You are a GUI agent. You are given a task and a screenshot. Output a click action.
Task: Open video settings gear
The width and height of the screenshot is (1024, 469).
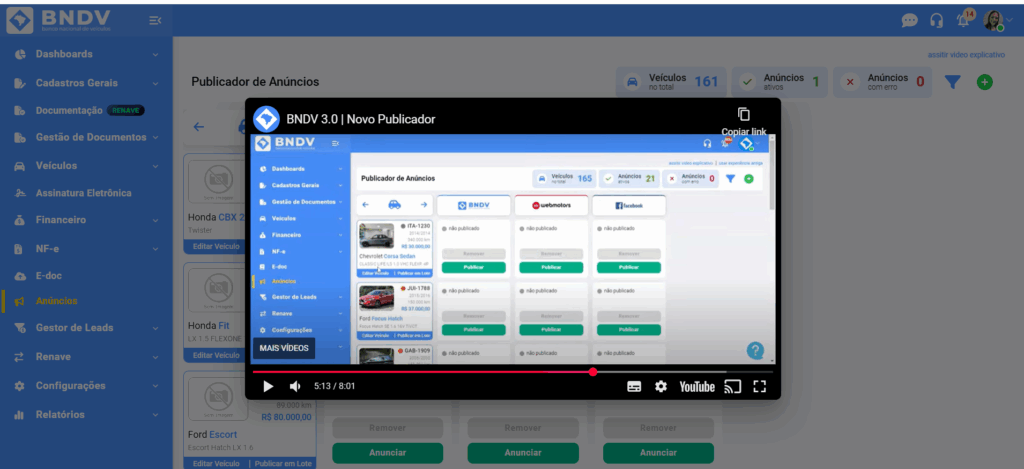click(x=661, y=387)
